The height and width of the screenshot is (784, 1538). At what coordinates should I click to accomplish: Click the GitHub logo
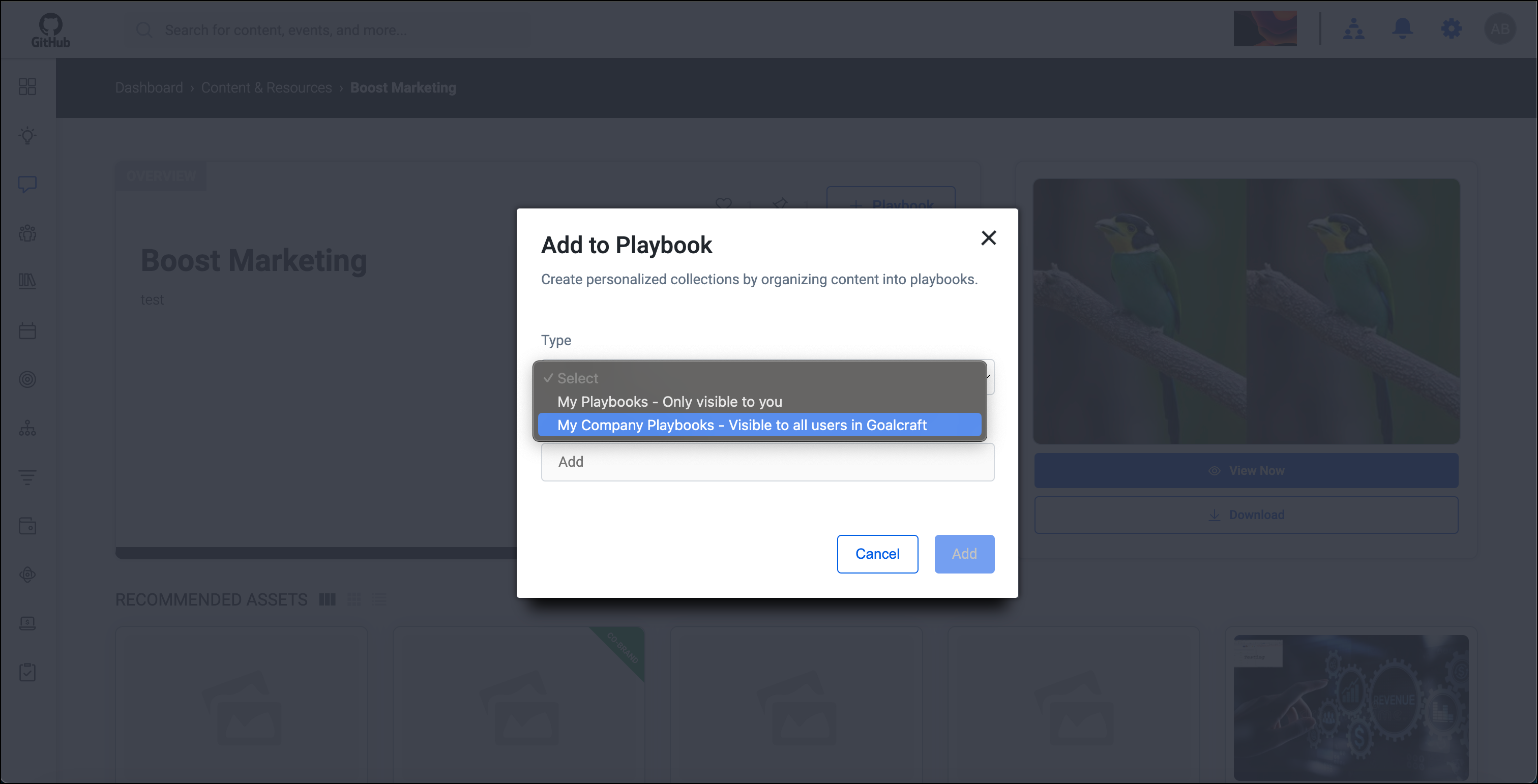(x=51, y=31)
